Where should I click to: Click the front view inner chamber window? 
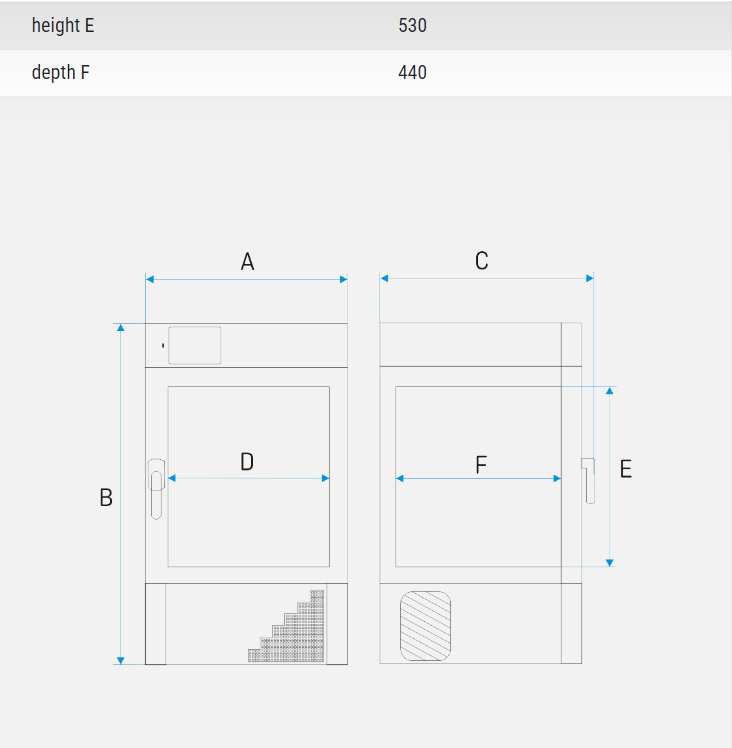pyautogui.click(x=249, y=477)
